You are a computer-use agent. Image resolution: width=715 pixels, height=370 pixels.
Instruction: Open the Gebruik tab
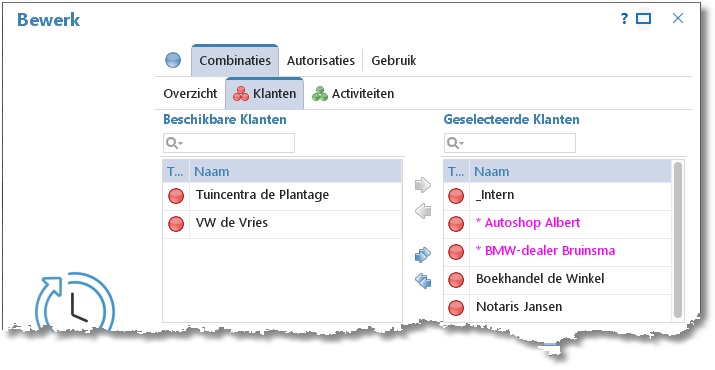tap(394, 61)
